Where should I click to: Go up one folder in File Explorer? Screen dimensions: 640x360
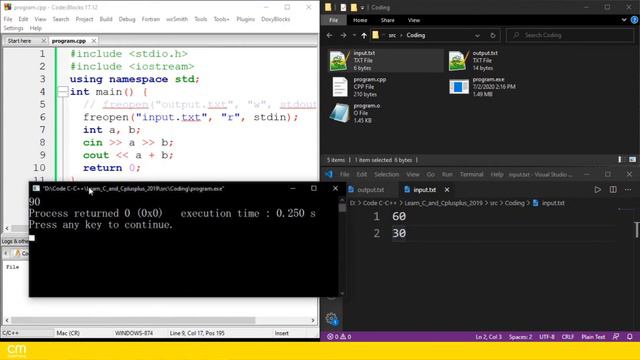(364, 36)
